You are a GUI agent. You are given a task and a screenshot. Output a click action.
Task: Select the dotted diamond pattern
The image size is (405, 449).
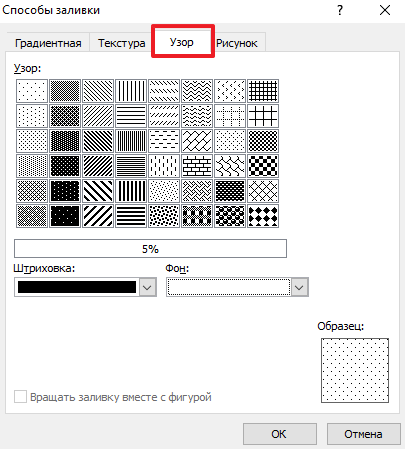[x=230, y=141]
